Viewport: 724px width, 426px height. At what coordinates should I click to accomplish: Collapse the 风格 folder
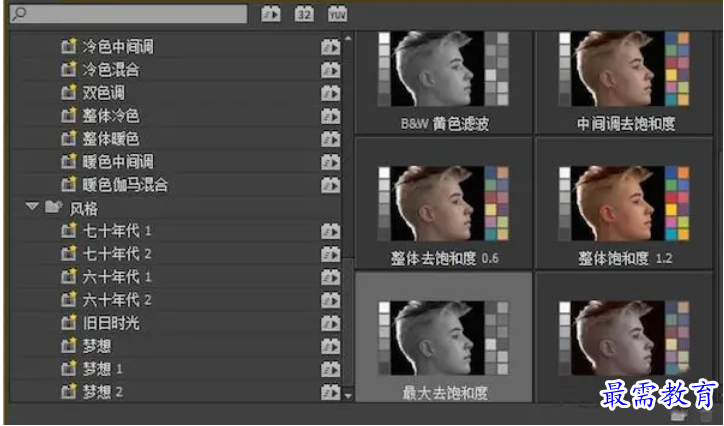tap(32, 206)
